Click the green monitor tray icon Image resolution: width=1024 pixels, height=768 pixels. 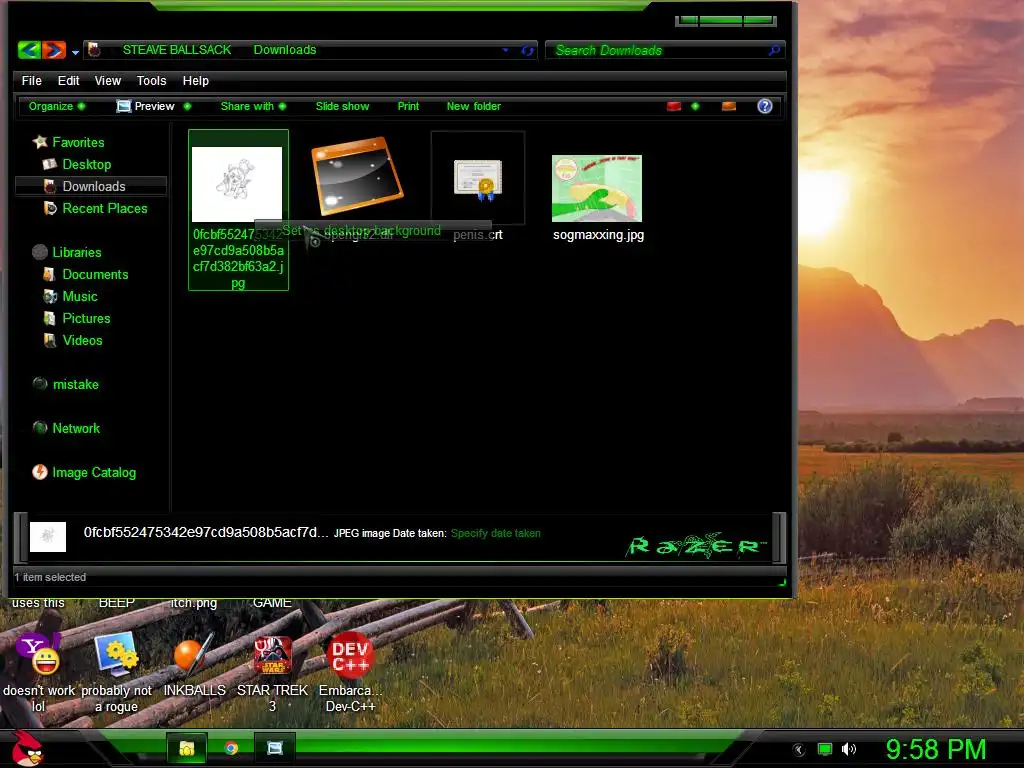click(825, 750)
